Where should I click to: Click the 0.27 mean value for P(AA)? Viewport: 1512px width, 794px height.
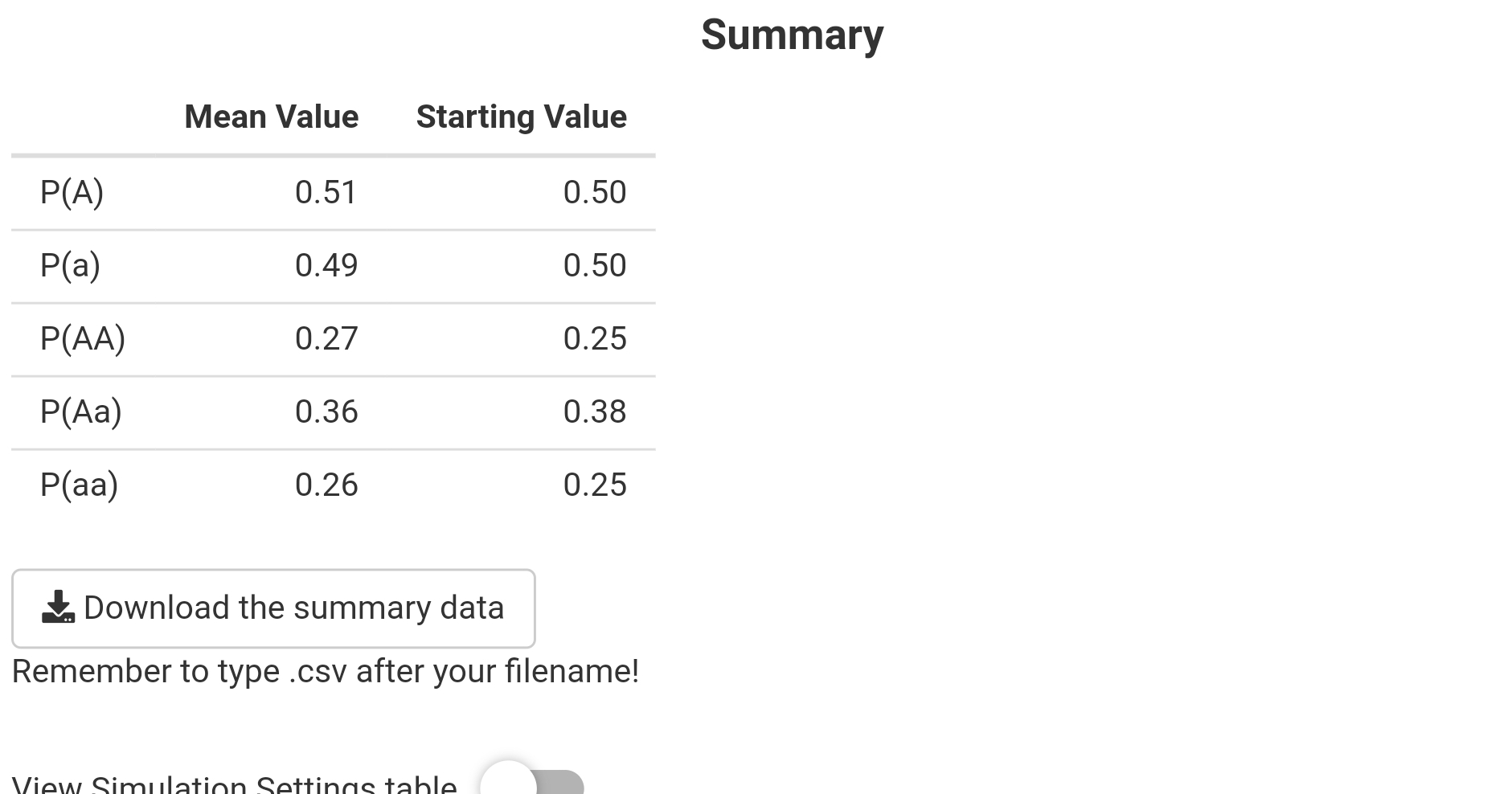[x=326, y=338]
